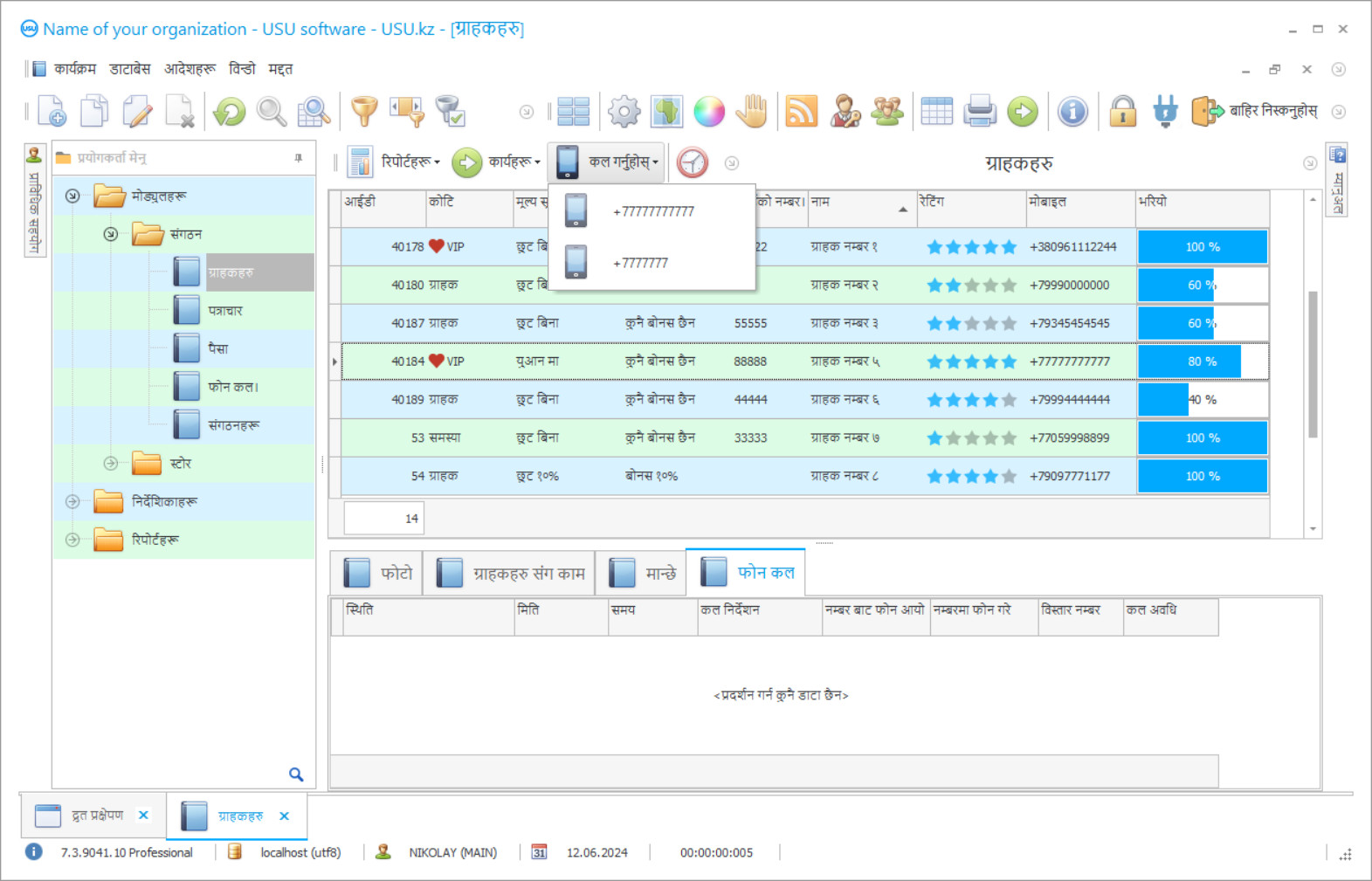Select पैसा in the tree
The width and height of the screenshot is (1372, 881).
point(218,348)
